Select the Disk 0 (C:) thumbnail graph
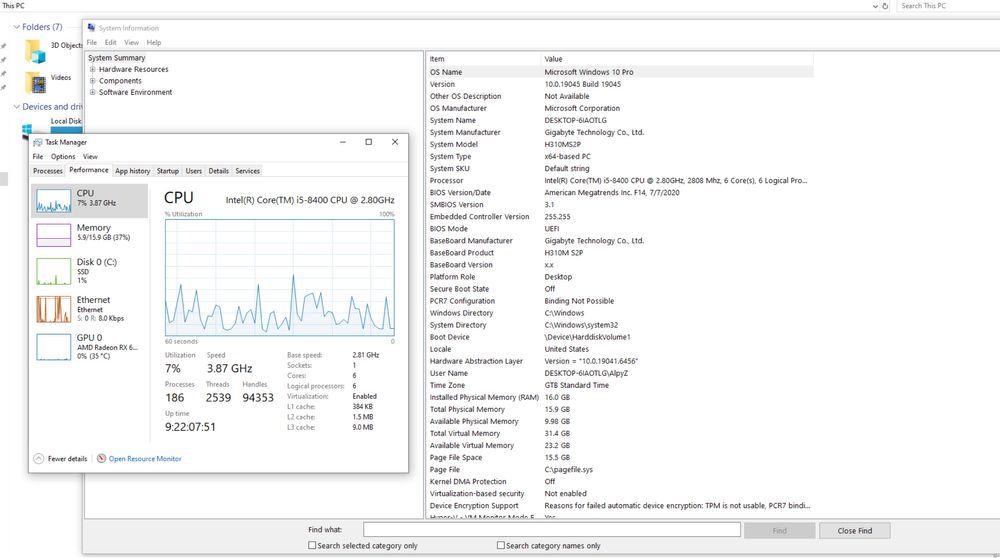This screenshot has width=1000, height=558. [x=54, y=271]
